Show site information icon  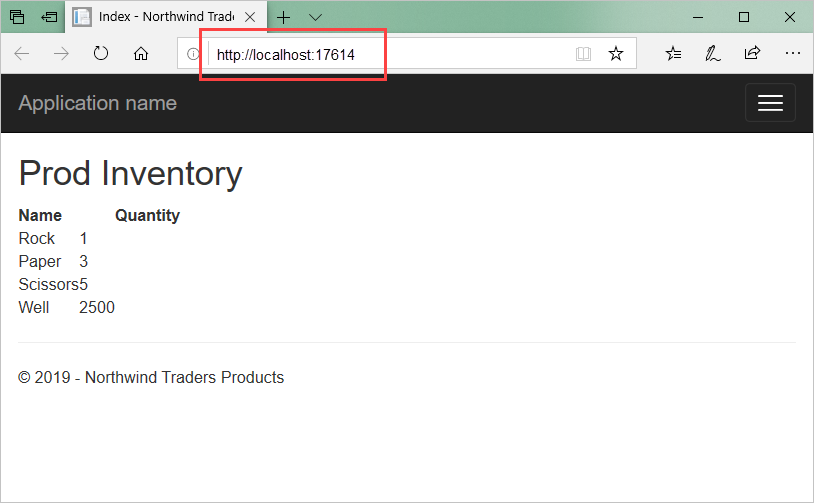tap(193, 53)
